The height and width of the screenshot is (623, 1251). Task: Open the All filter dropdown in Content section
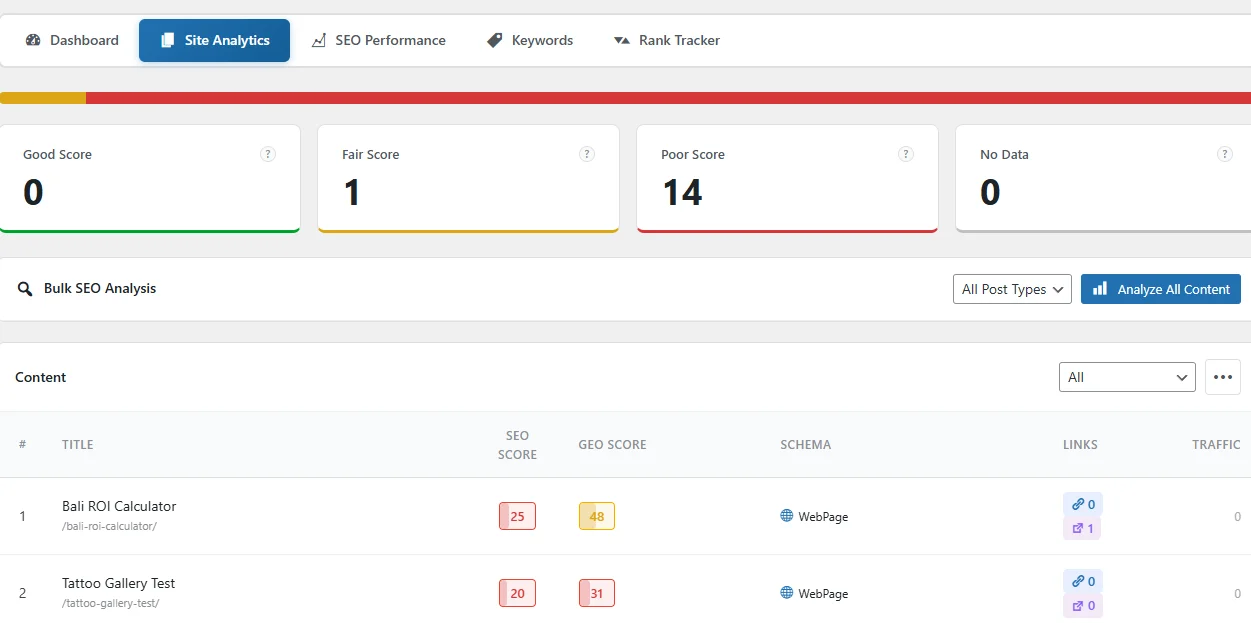1127,377
